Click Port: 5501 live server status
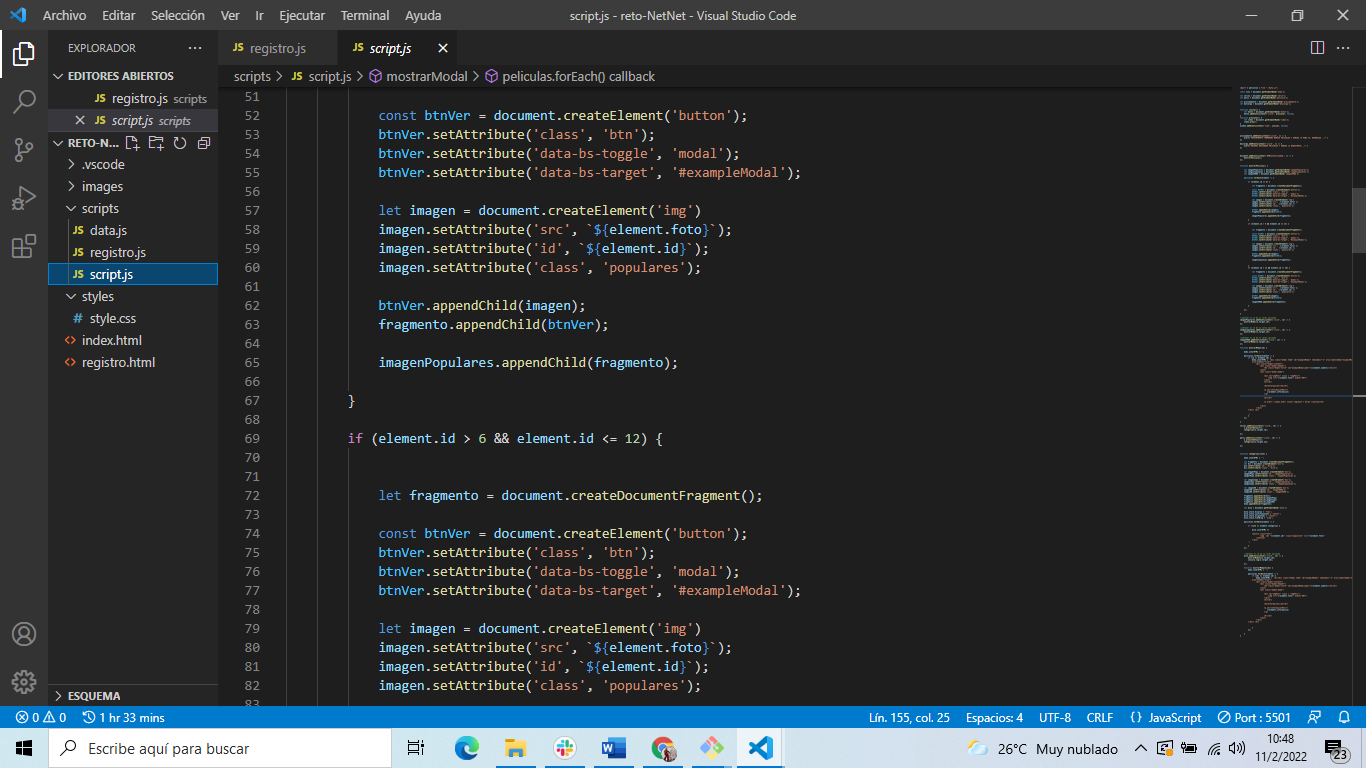 1254,717
